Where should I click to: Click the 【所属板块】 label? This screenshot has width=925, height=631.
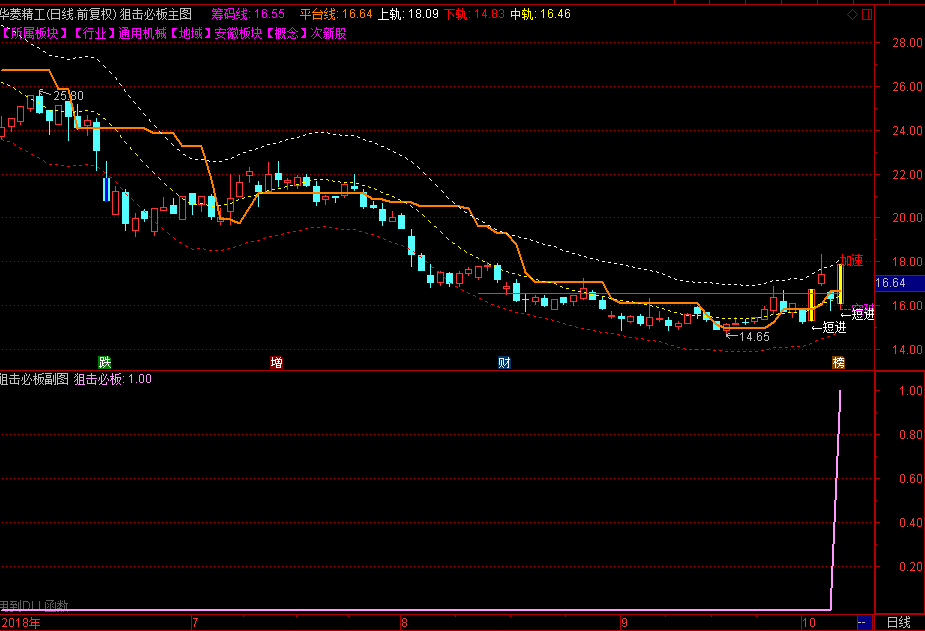click(34, 33)
